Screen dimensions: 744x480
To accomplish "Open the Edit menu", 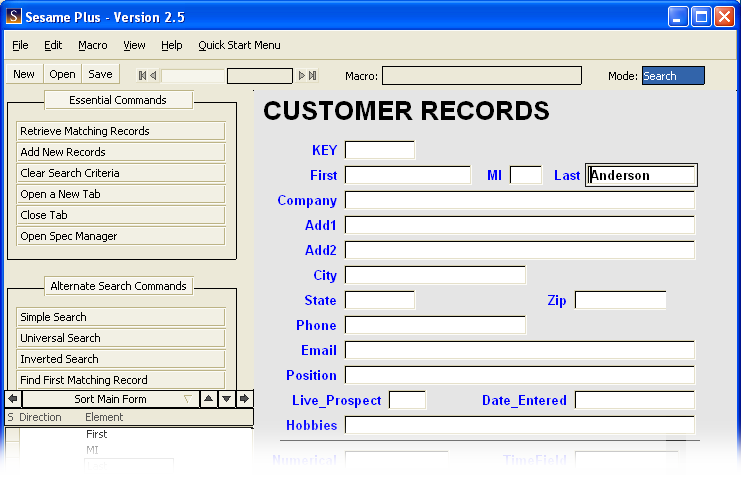I will tap(53, 45).
